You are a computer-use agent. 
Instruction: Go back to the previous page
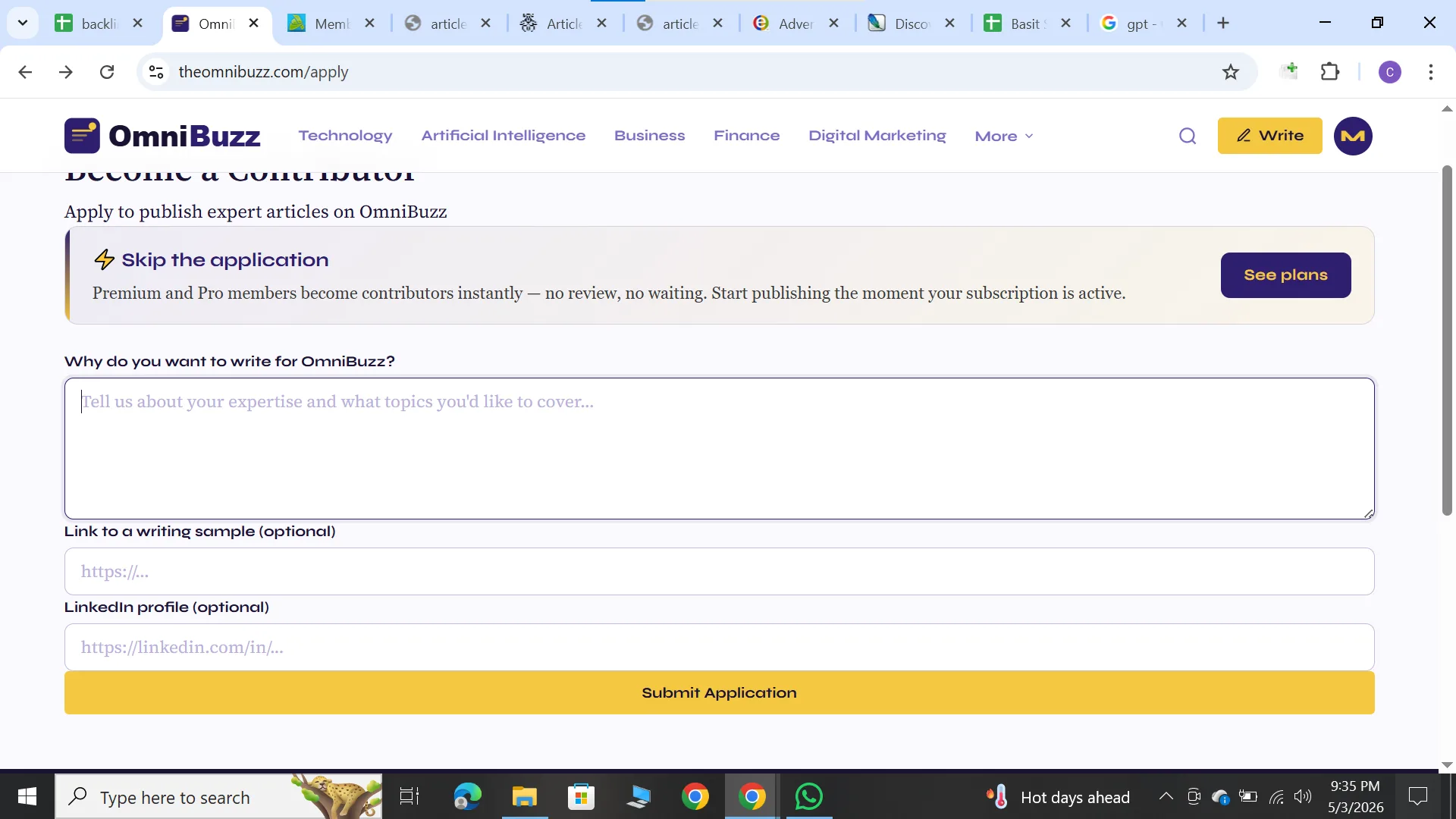[25, 72]
